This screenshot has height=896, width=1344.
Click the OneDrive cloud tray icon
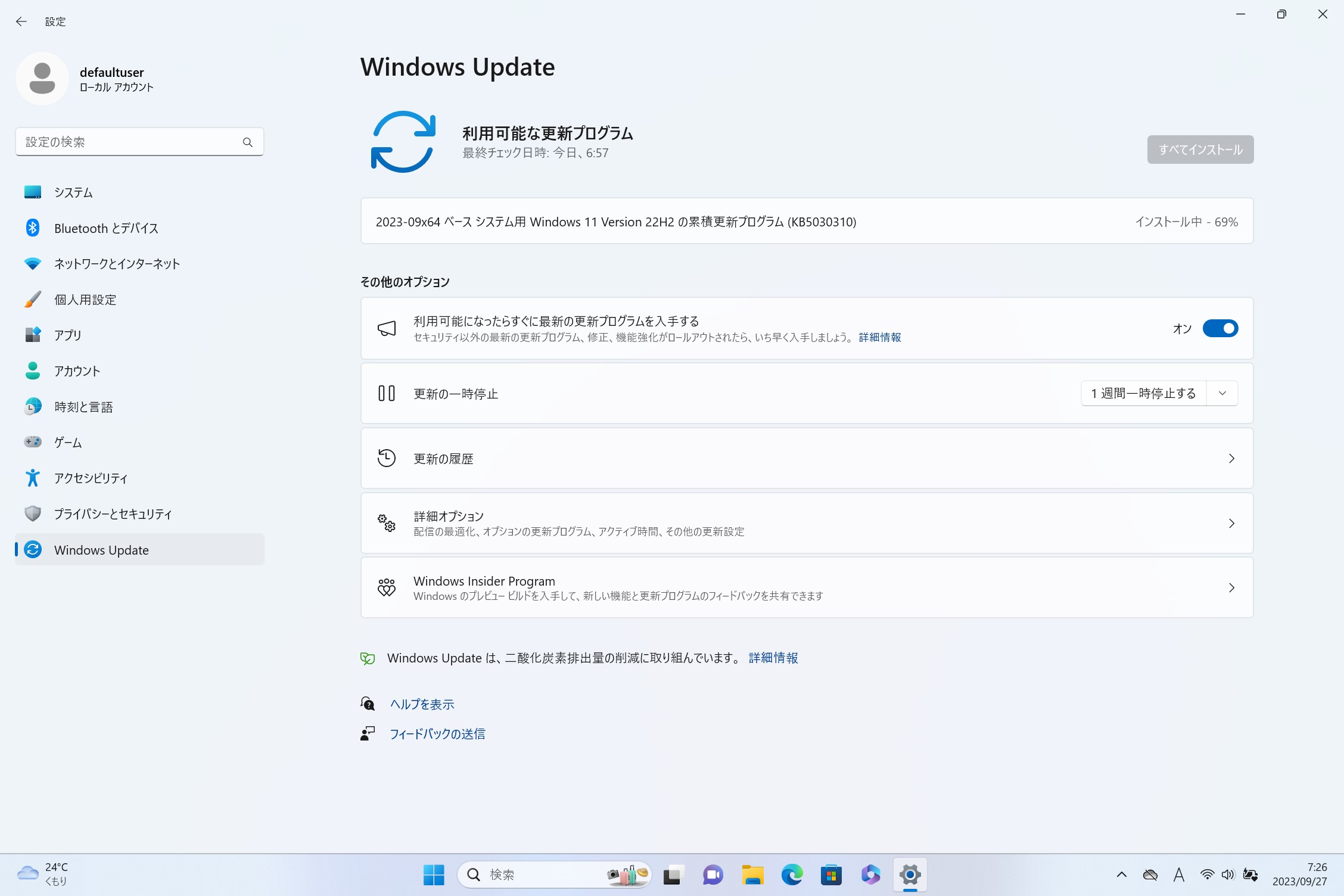point(1150,875)
